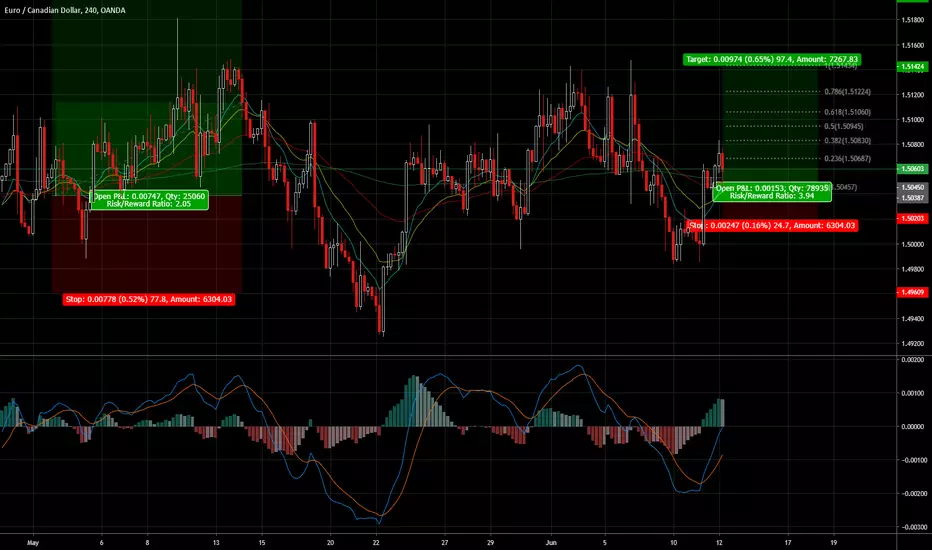Click the MACD -0.00100 axis value
This screenshot has height=550, width=932.
coord(912,460)
